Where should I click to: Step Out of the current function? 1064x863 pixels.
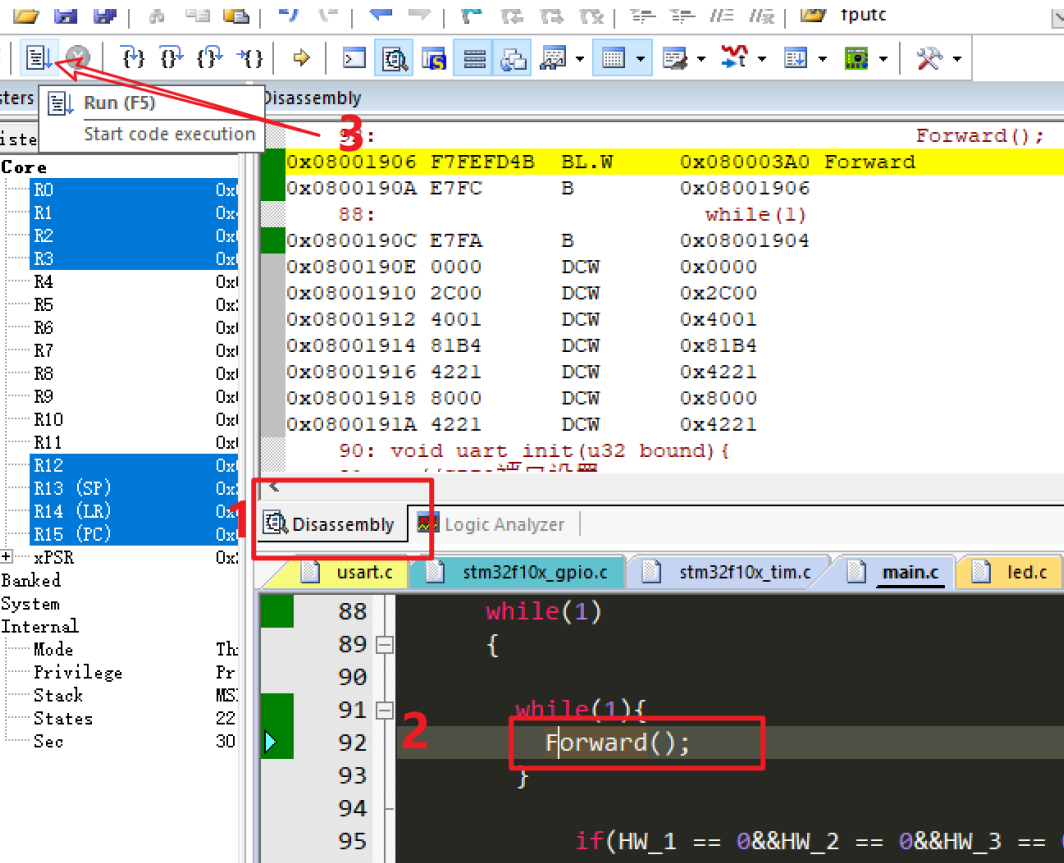pyautogui.click(x=210, y=58)
